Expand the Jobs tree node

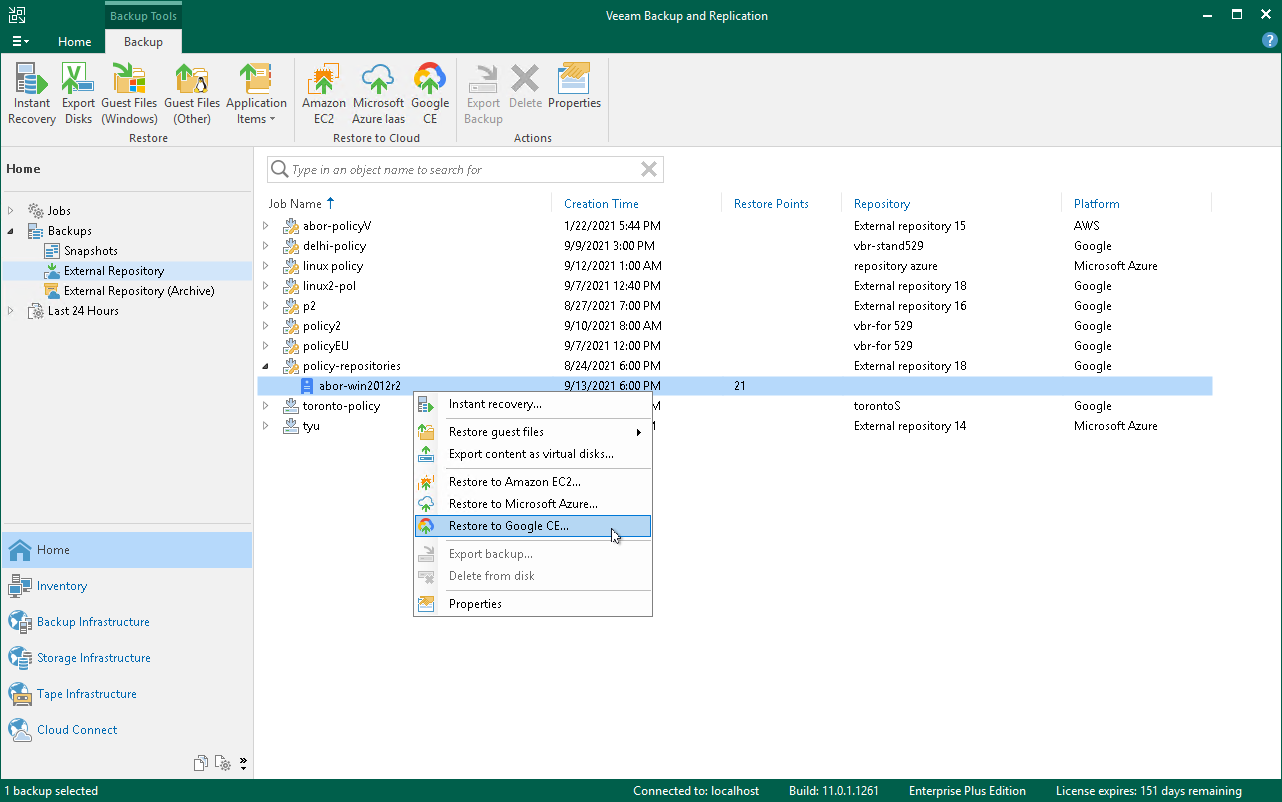[x=12, y=211]
